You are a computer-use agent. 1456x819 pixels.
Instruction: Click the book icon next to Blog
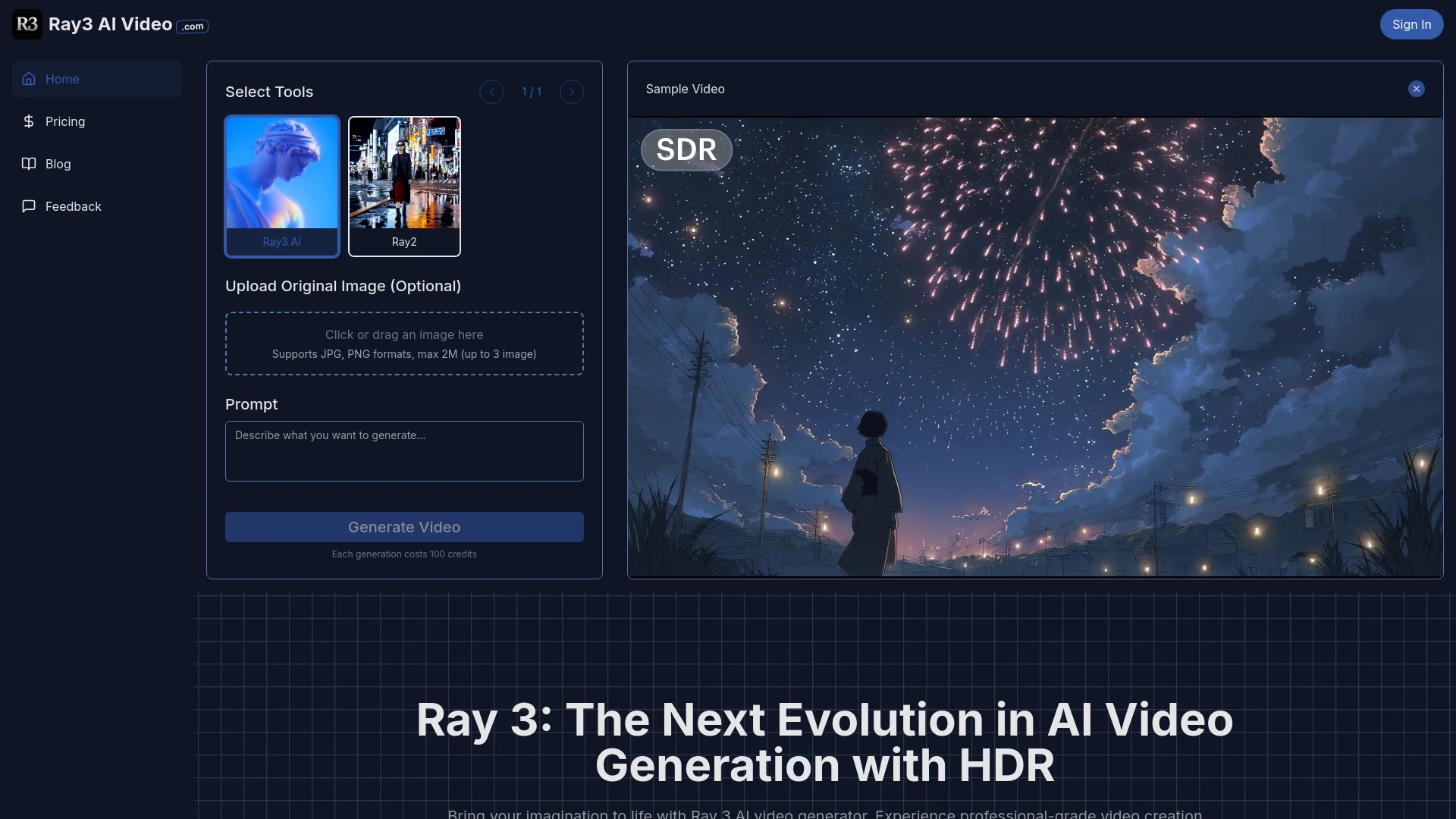pyautogui.click(x=29, y=164)
